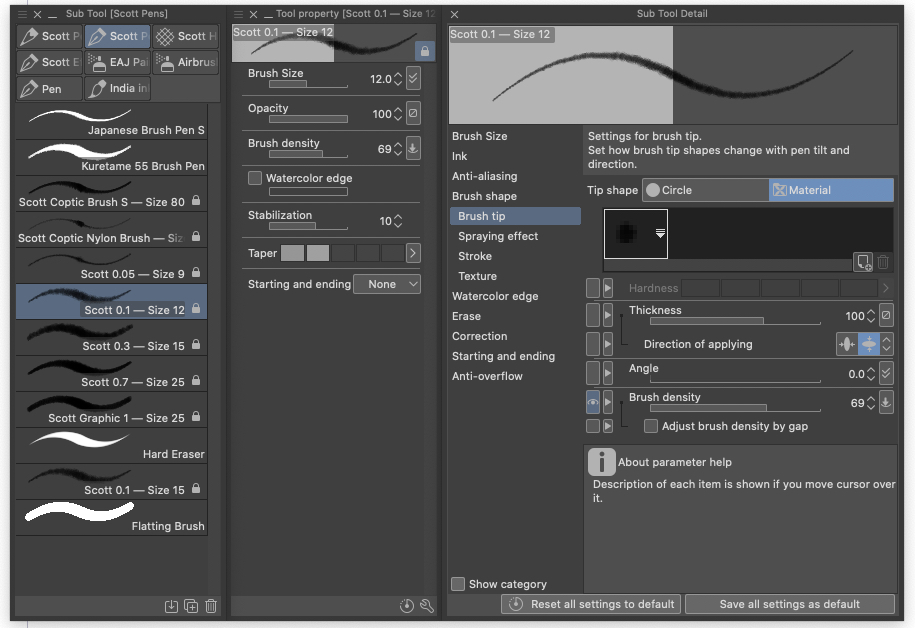The width and height of the screenshot is (915, 628).
Task: Open the Spraying effect category
Action: [498, 236]
